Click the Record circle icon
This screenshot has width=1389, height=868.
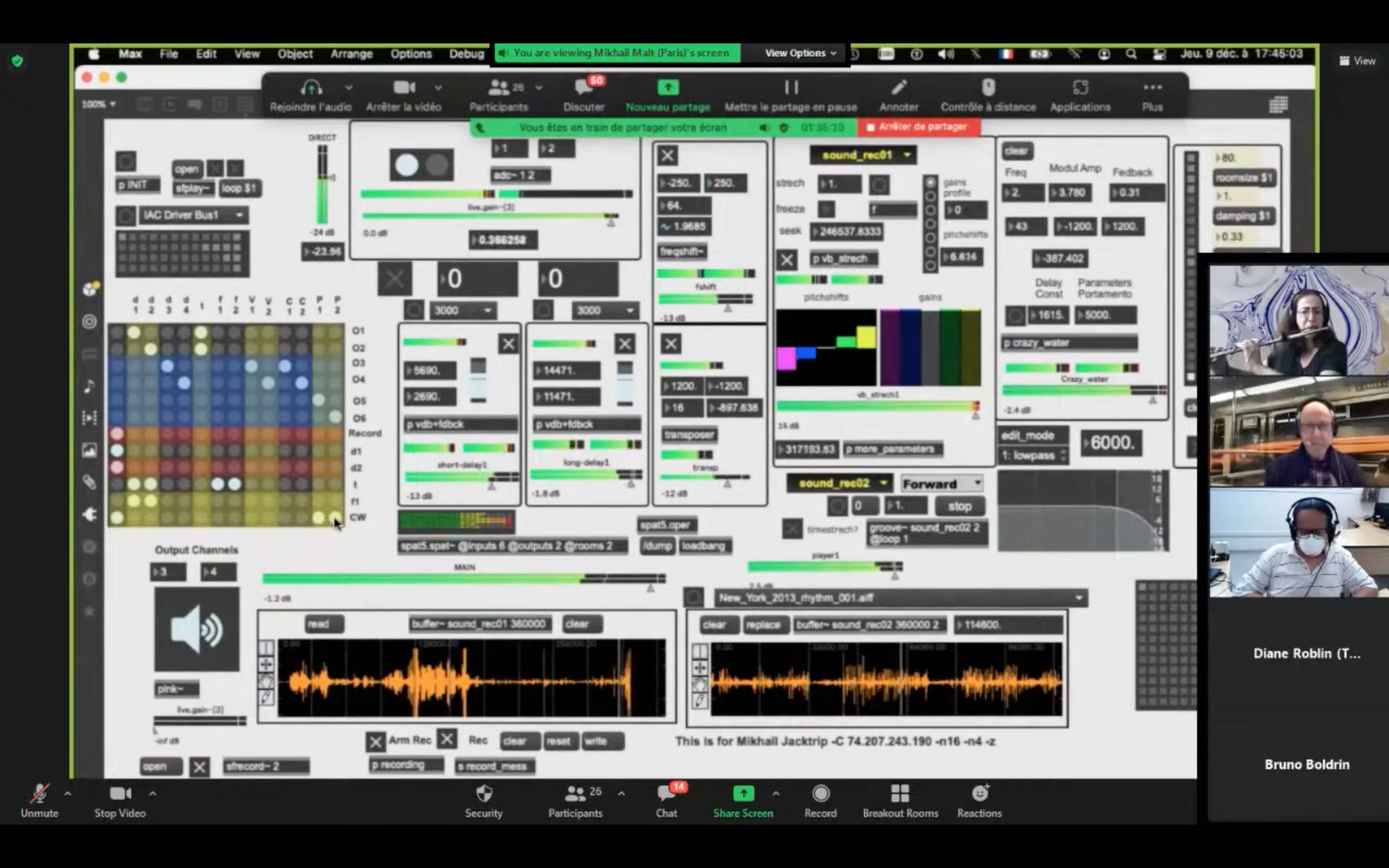tap(820, 793)
